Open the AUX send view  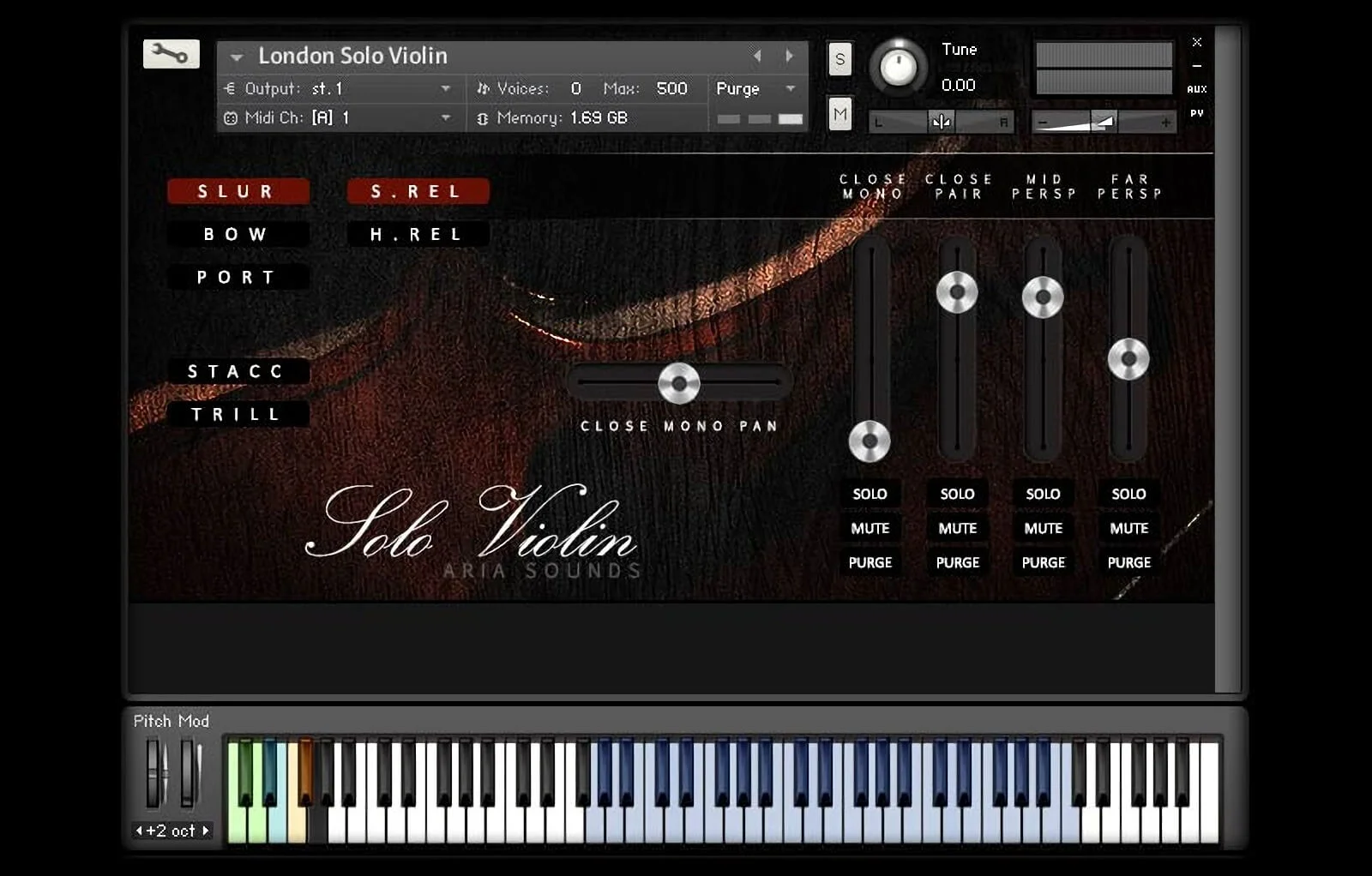pyautogui.click(x=1197, y=88)
